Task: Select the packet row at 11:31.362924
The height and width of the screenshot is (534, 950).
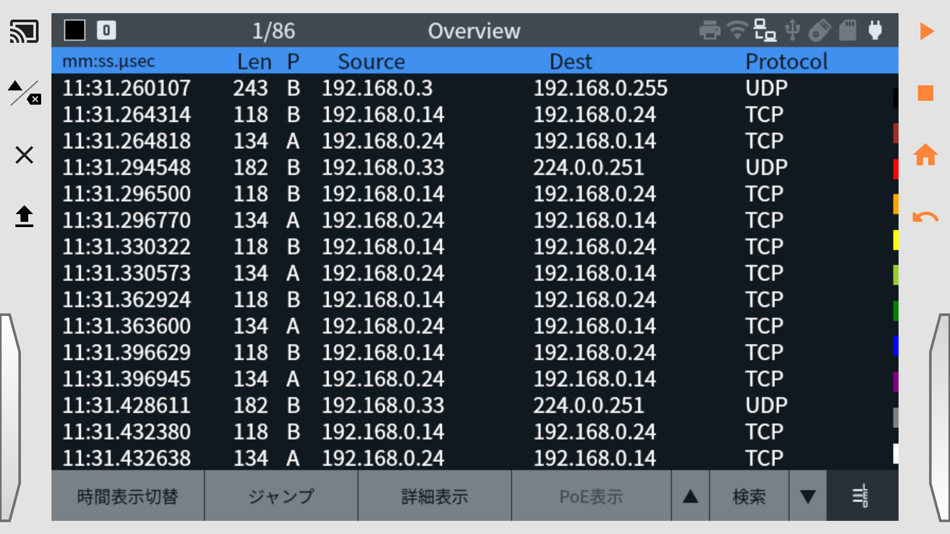Action: coord(473,299)
